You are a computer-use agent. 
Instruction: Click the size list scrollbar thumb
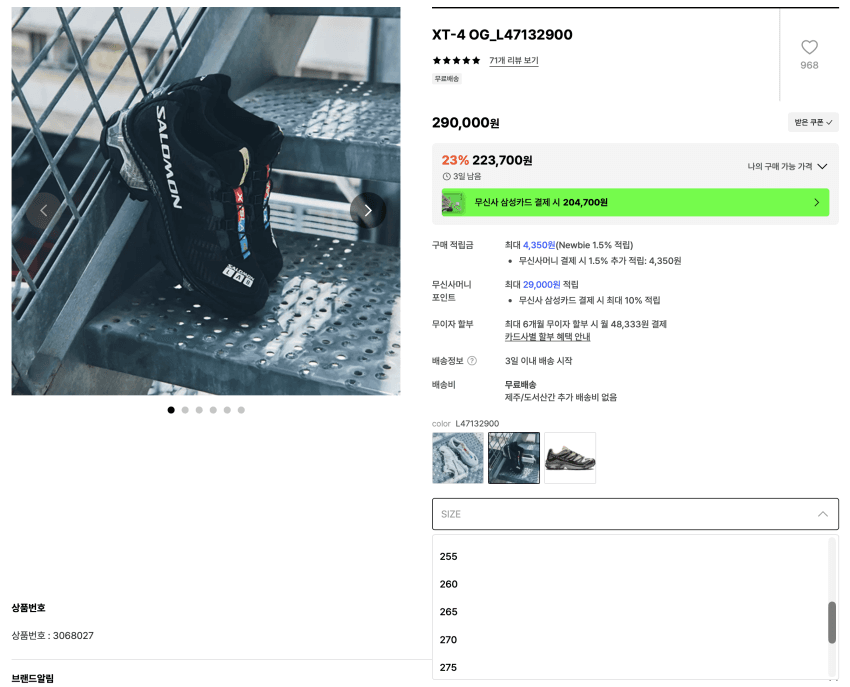coord(832,622)
